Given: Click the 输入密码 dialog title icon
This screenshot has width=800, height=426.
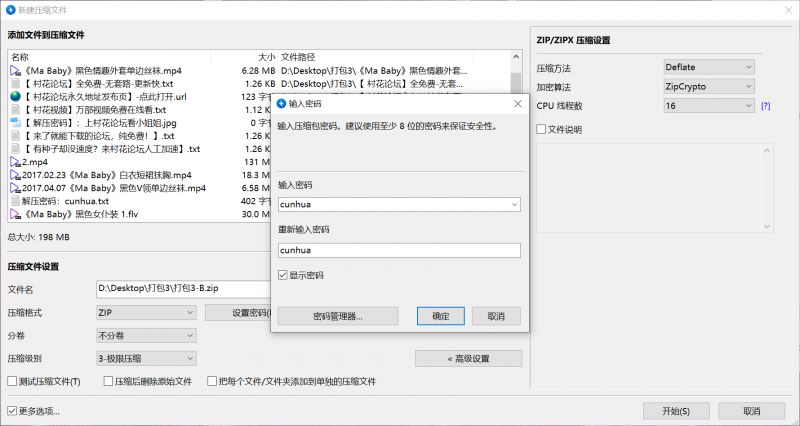Looking at the screenshot, I should [x=281, y=103].
